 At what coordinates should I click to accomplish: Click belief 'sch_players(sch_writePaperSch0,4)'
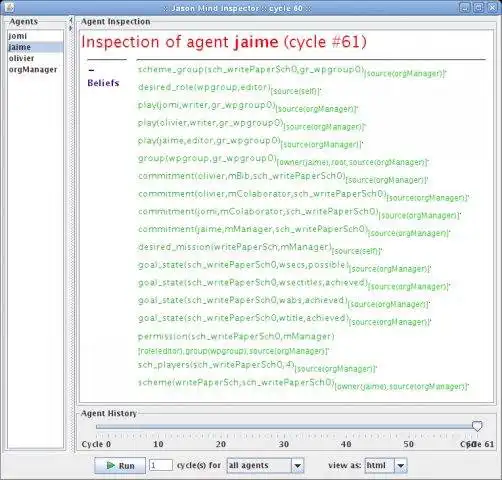(216, 364)
